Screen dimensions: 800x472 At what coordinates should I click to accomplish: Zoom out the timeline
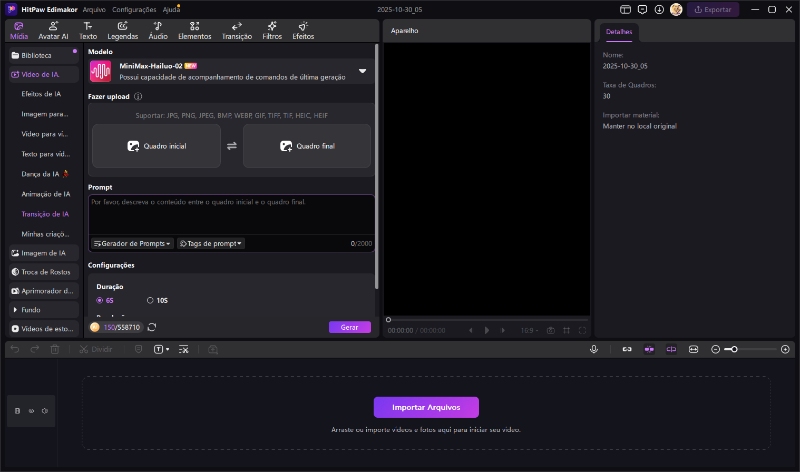coord(715,350)
